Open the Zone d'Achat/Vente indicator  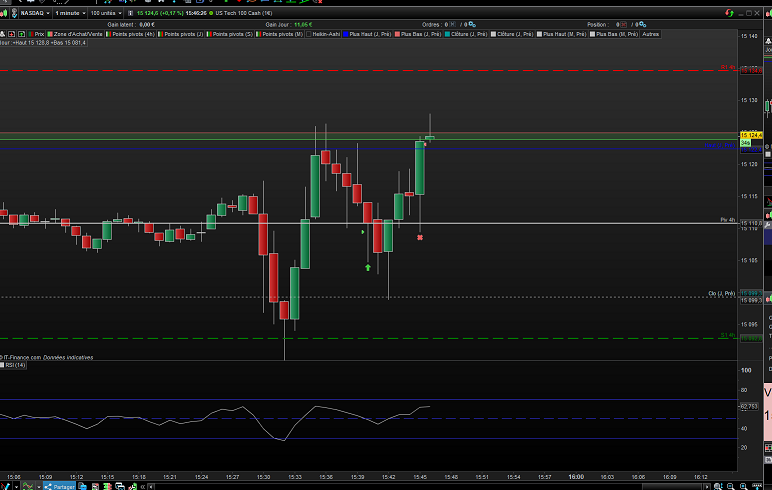[75, 34]
